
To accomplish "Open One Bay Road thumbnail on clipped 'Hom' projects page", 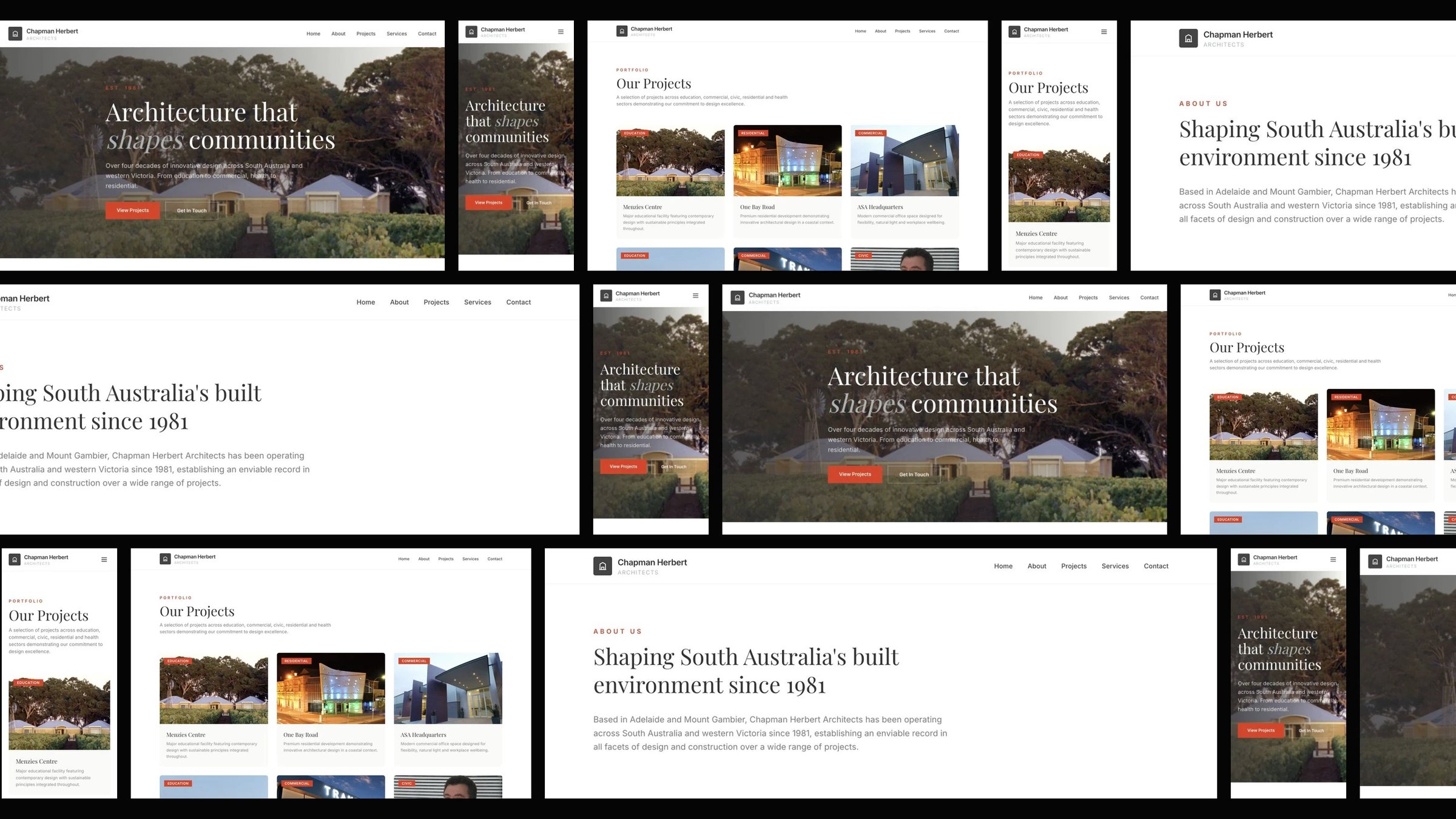I will pyautogui.click(x=1380, y=425).
